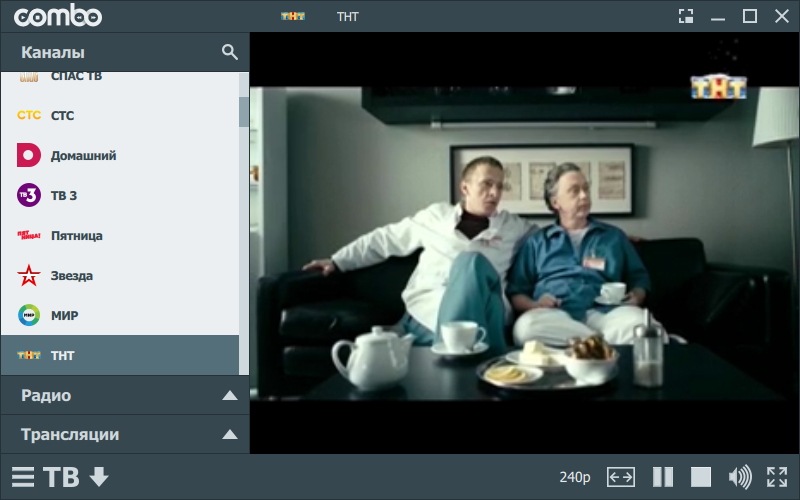This screenshot has width=800, height=500.
Task: Click the МИР round logo icon
Action: tap(29, 315)
